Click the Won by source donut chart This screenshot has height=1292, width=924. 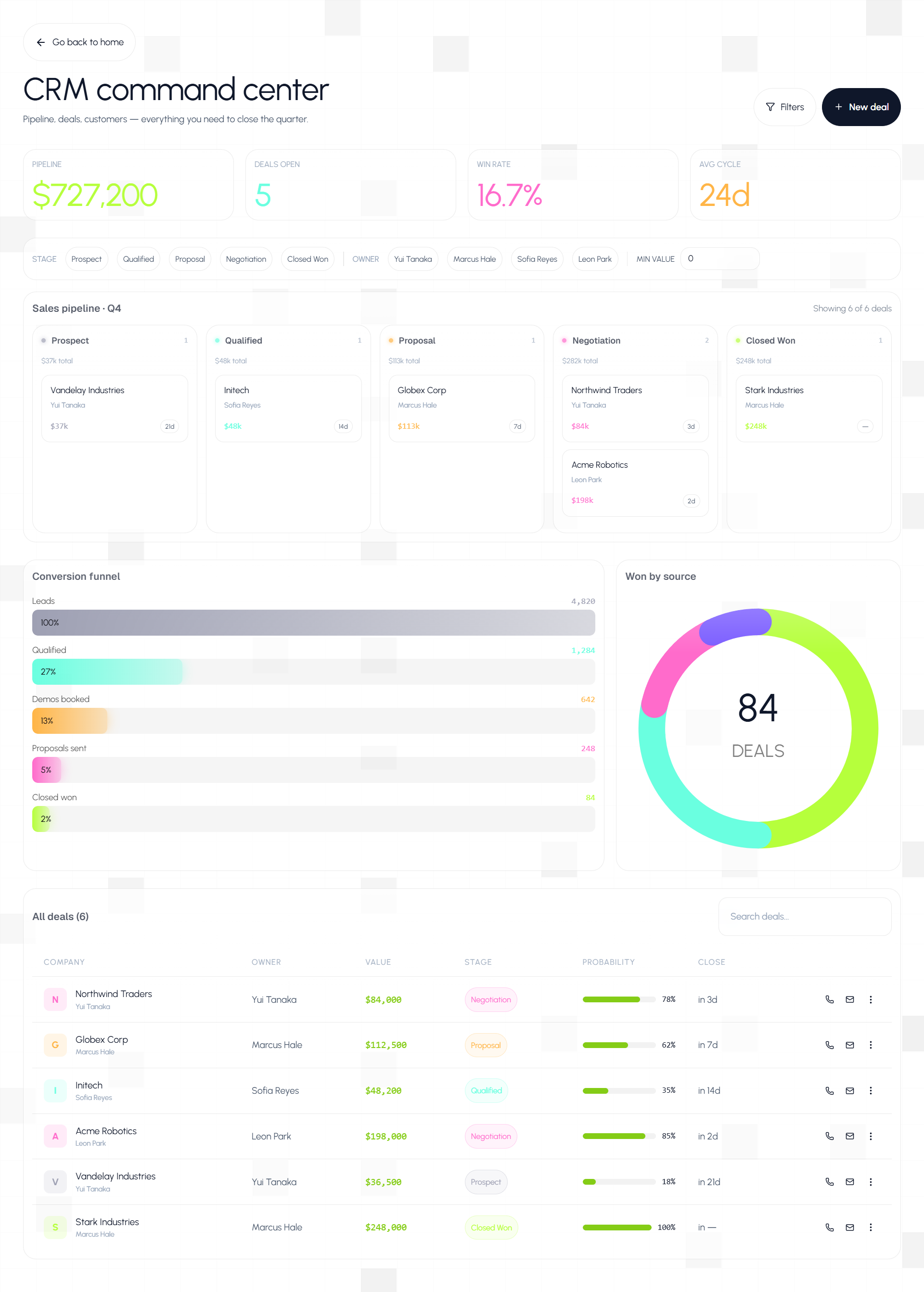(758, 729)
